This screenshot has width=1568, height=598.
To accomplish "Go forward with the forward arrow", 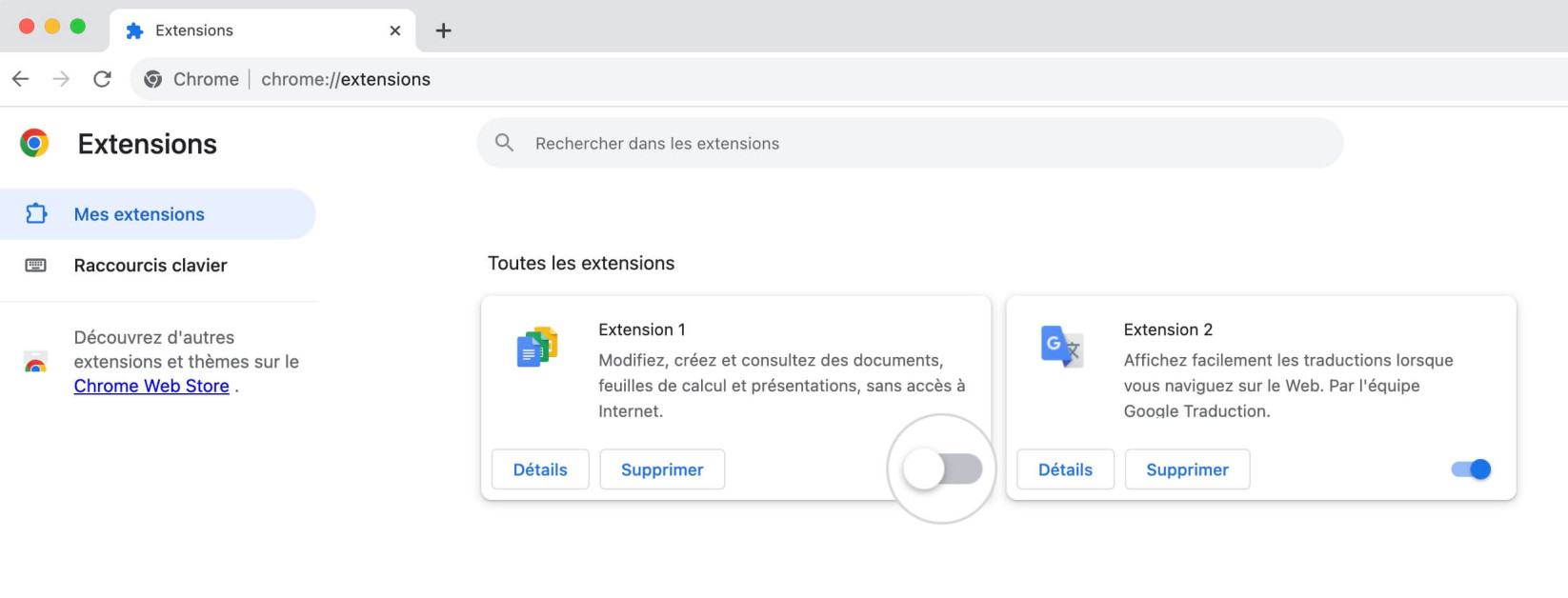I will pyautogui.click(x=61, y=79).
